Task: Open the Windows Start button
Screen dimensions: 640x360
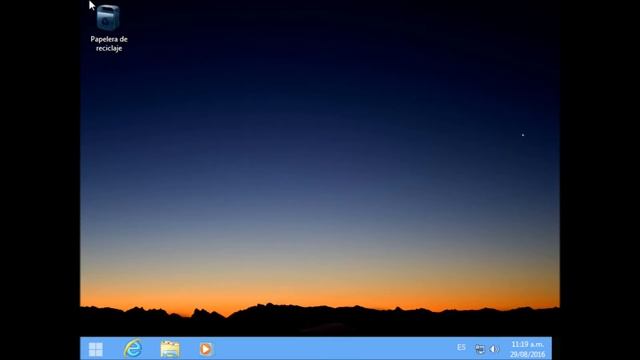Action: [96, 349]
